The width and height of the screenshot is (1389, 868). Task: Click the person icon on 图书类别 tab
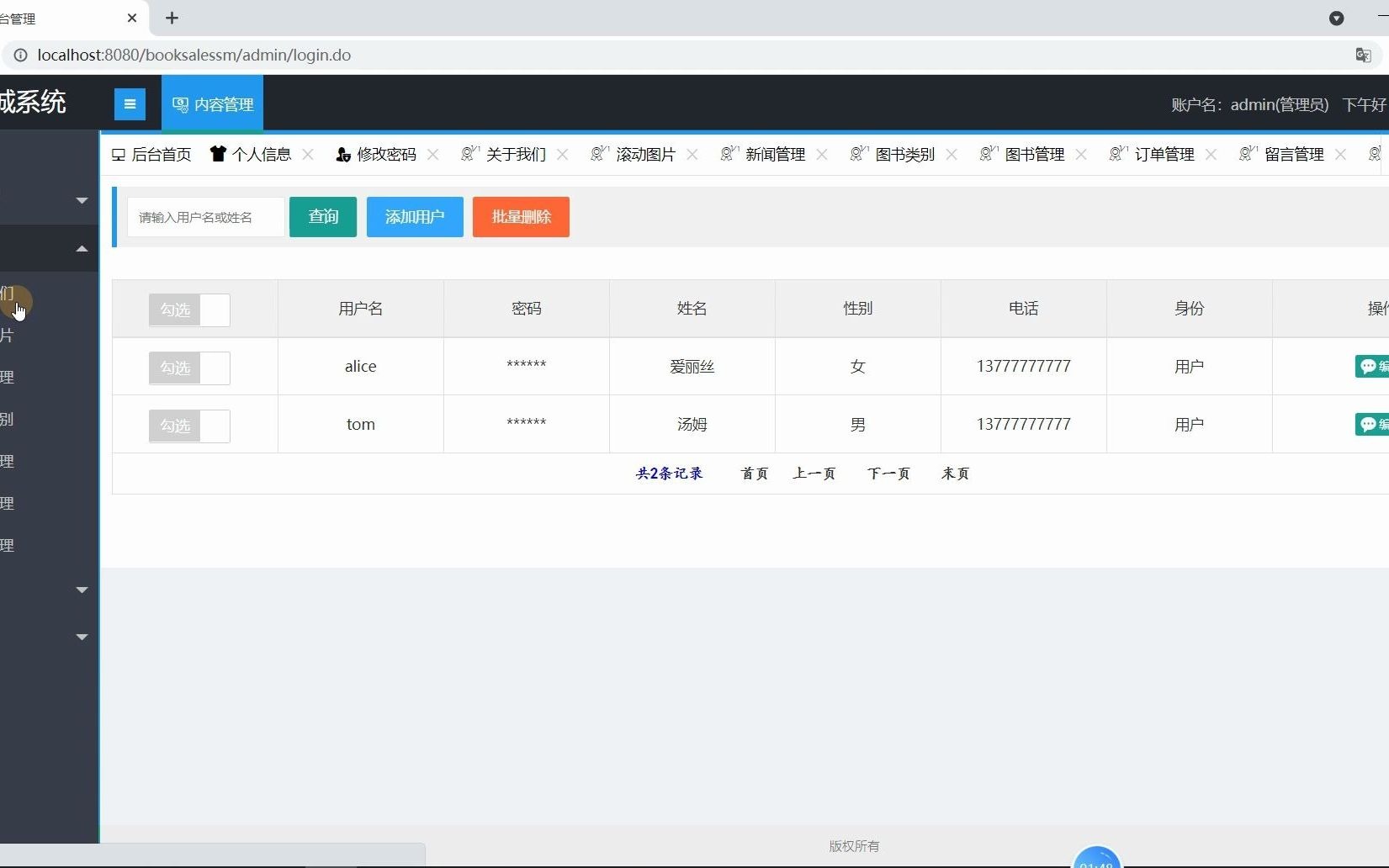pyautogui.click(x=857, y=154)
